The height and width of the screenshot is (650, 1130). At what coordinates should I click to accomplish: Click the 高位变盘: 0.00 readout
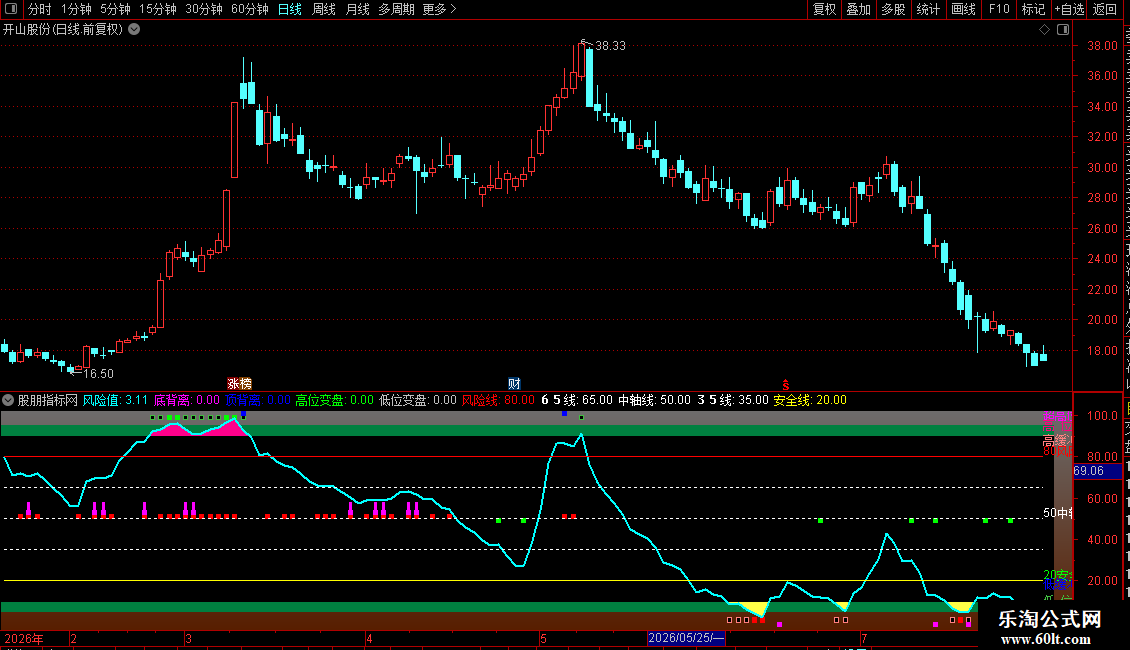click(x=334, y=400)
